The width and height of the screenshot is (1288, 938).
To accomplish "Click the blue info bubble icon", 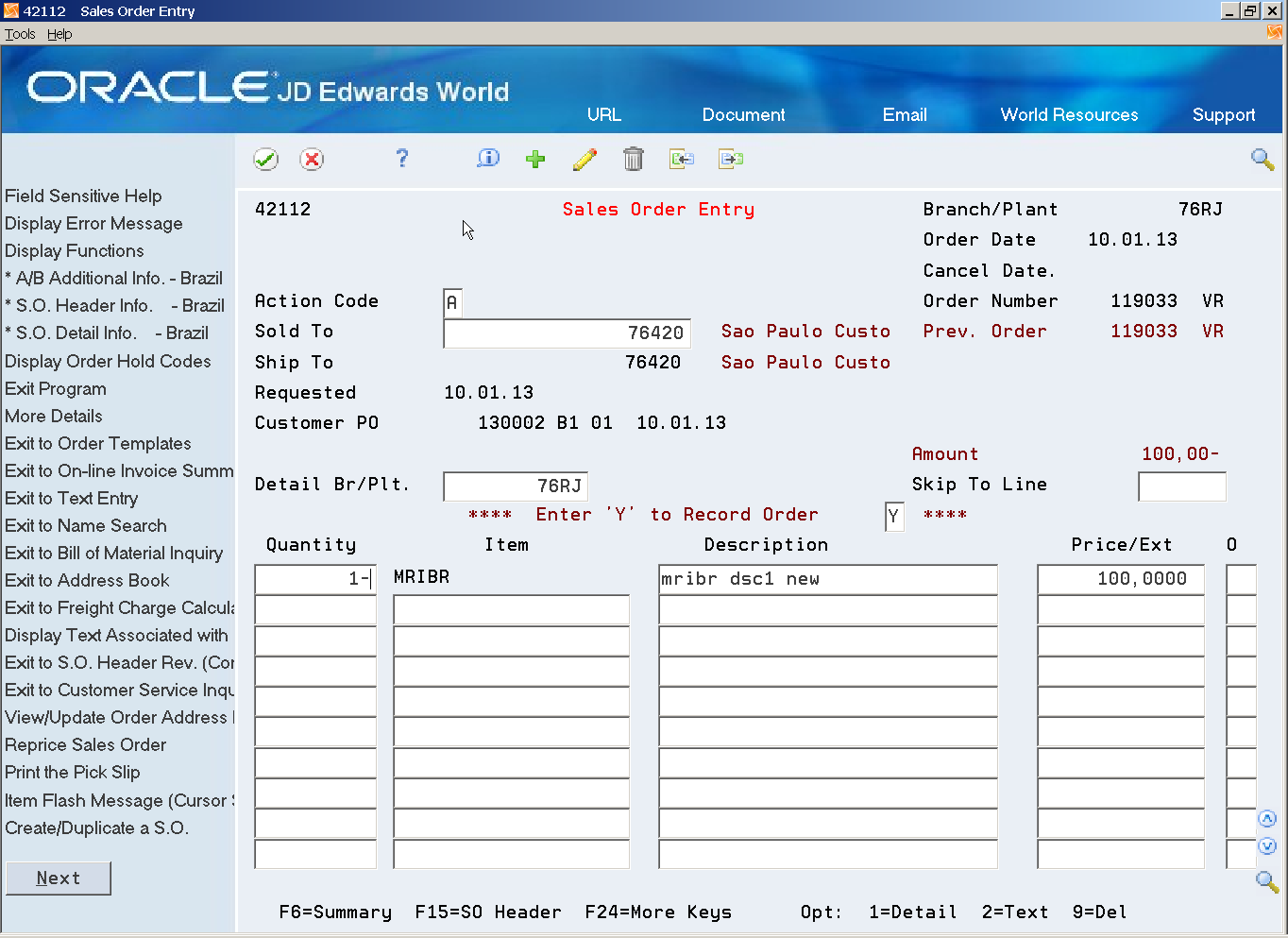I will click(x=488, y=159).
